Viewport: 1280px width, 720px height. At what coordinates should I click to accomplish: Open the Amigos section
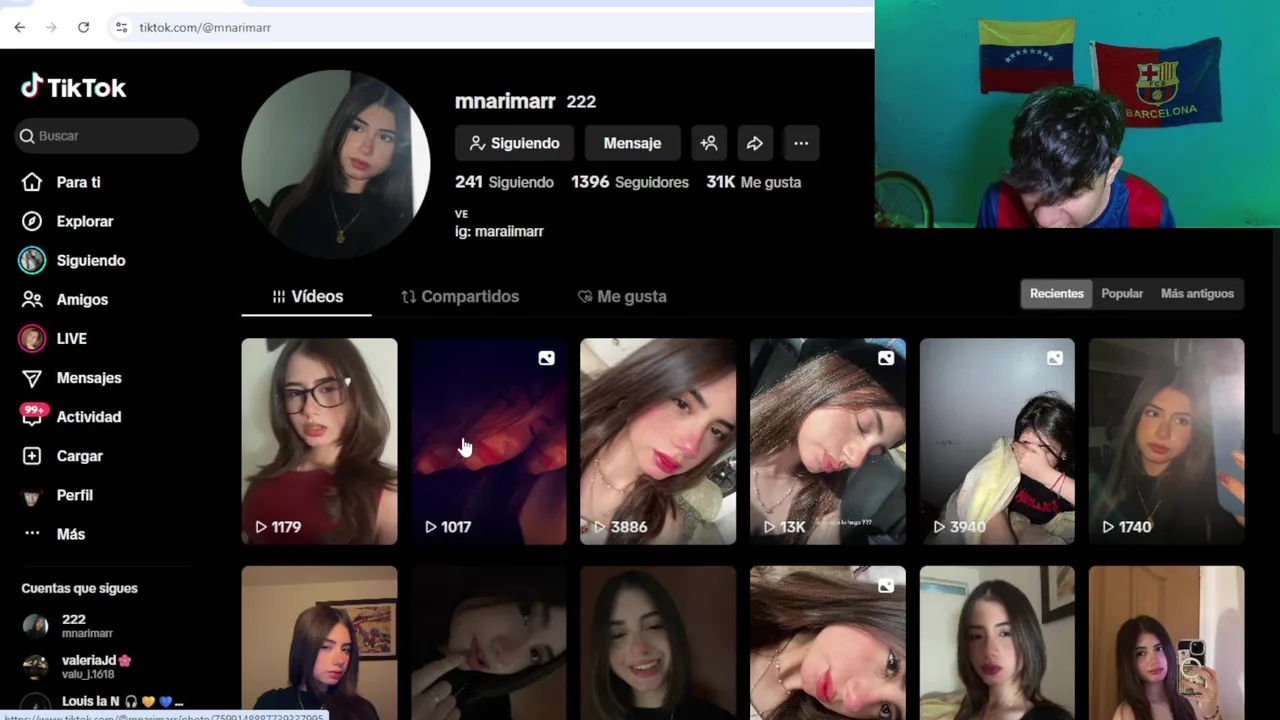click(66, 299)
